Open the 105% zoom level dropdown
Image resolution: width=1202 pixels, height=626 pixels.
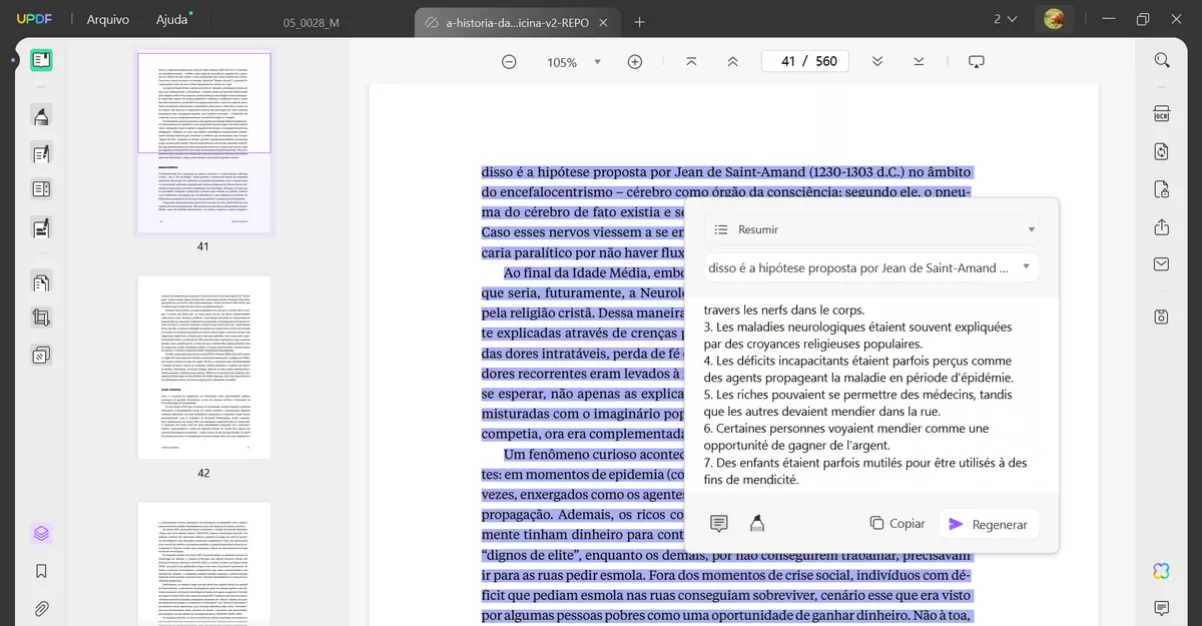(x=597, y=62)
